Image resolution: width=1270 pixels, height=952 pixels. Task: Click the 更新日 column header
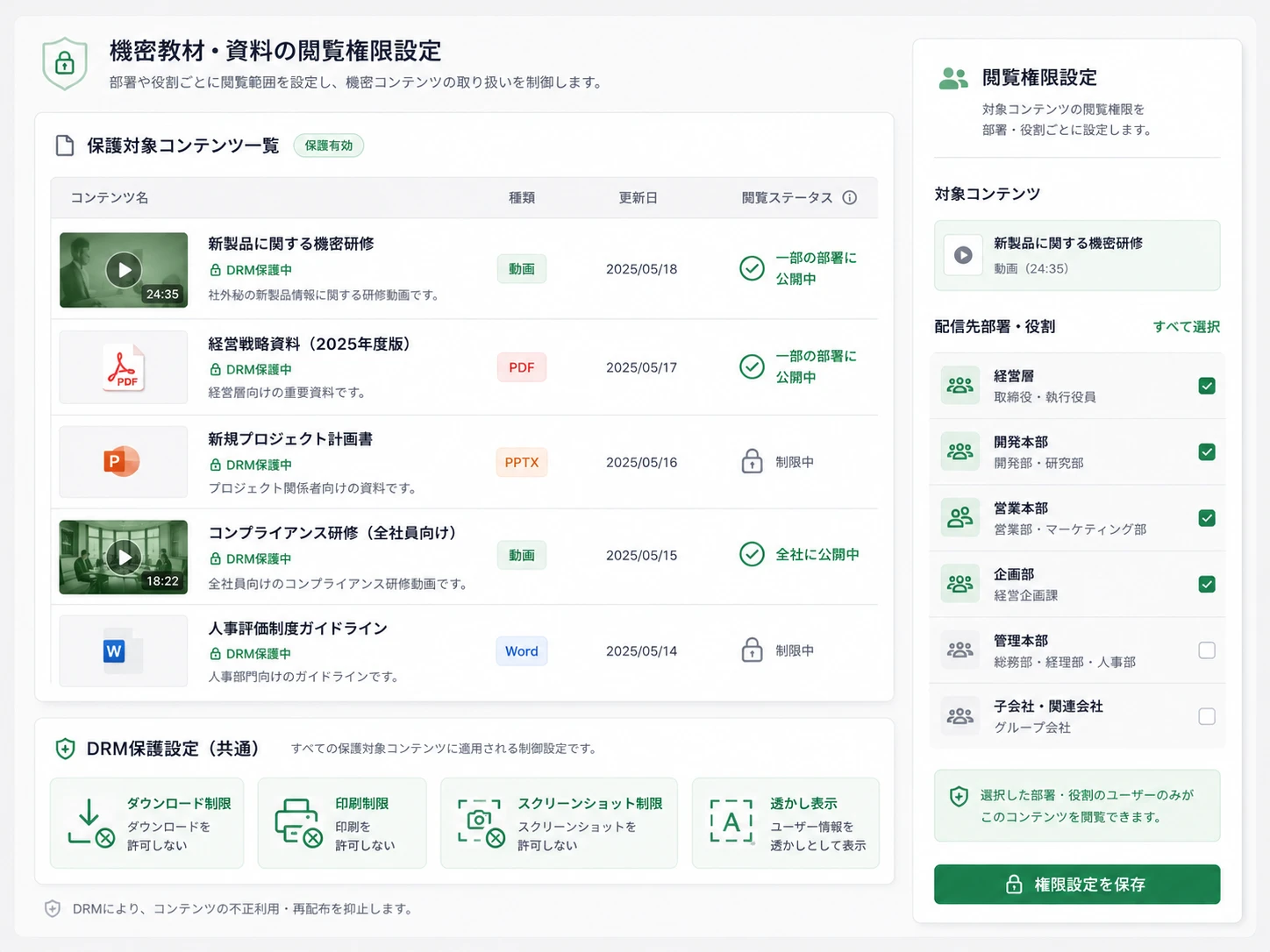pyautogui.click(x=639, y=198)
